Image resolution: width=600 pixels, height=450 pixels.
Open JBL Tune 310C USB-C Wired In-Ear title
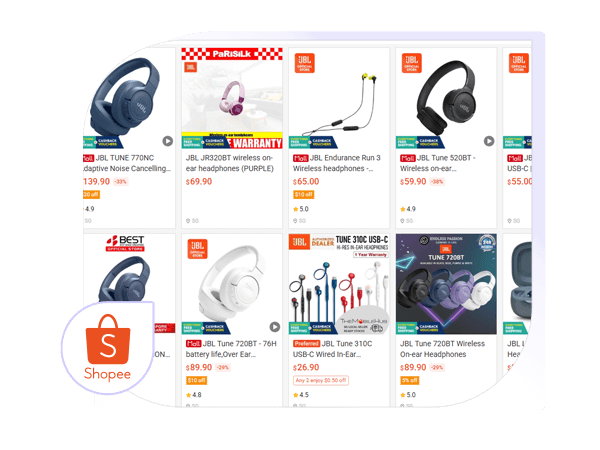pyautogui.click(x=333, y=349)
